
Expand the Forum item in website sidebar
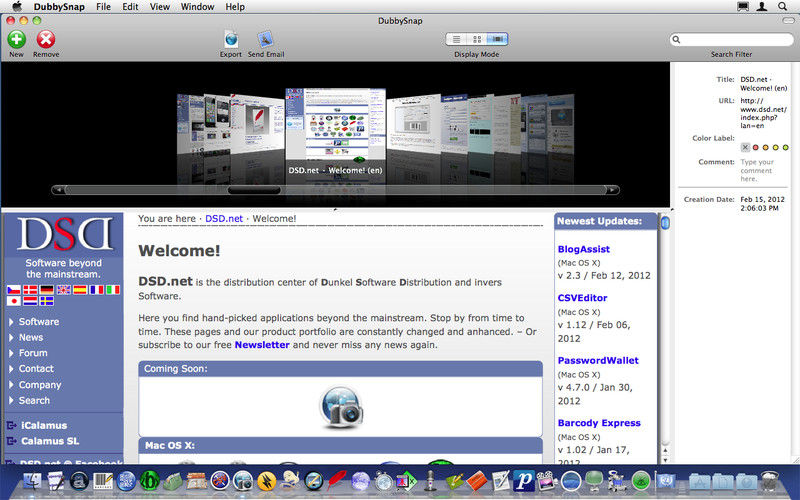33,353
